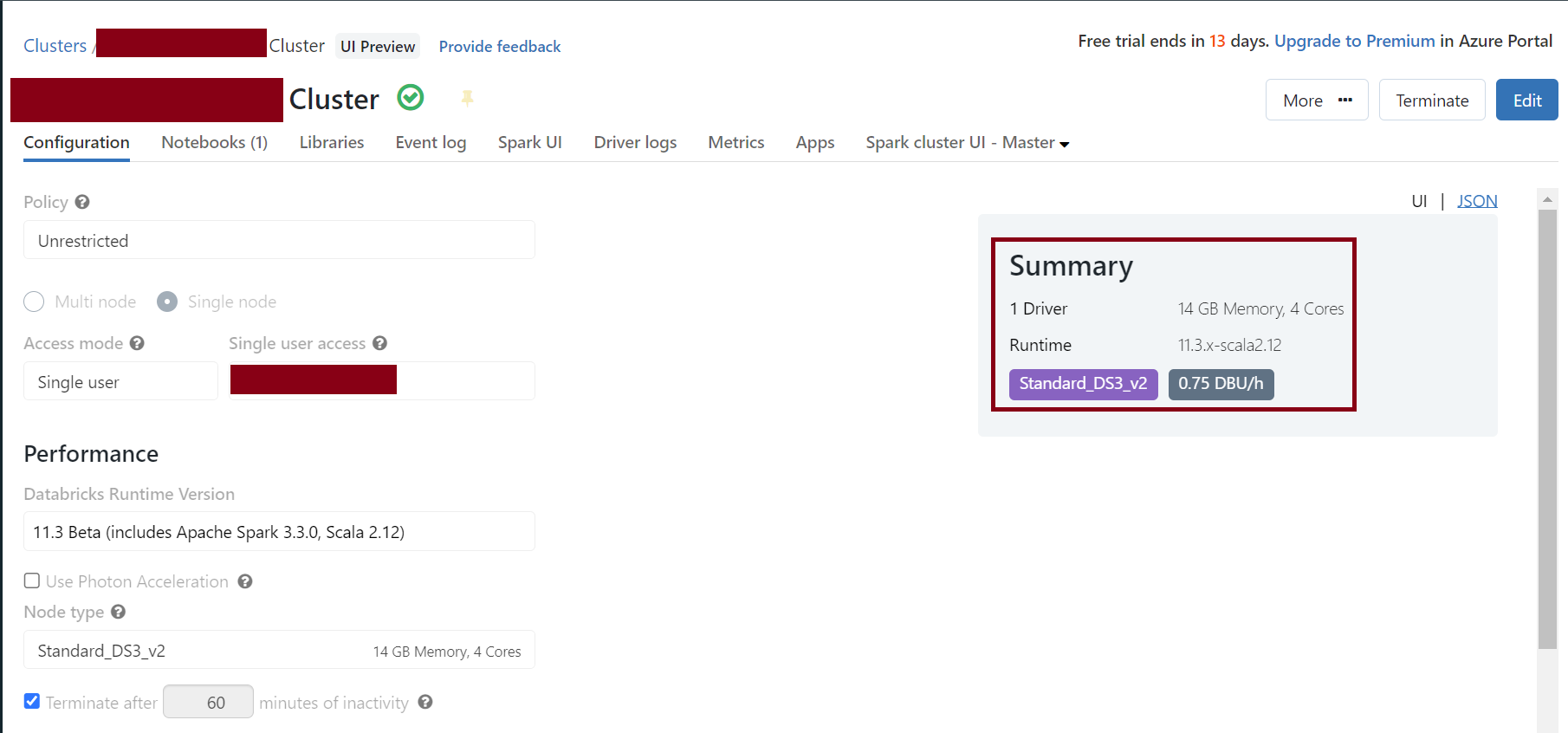
Task: Open the Photon Acceleration help icon
Action: (x=245, y=581)
